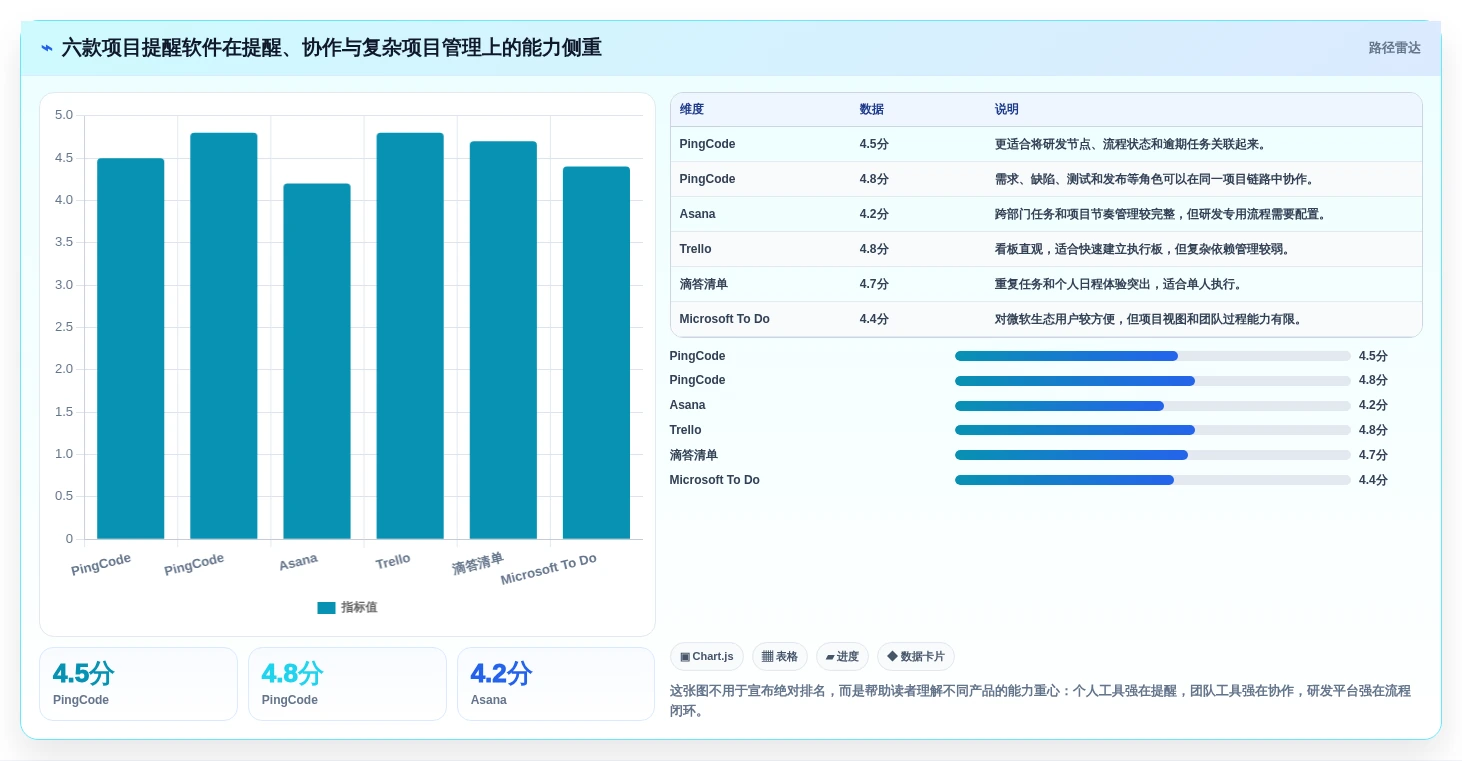Click the 滴答清单 progress bar
The image size is (1462, 761).
[1153, 455]
